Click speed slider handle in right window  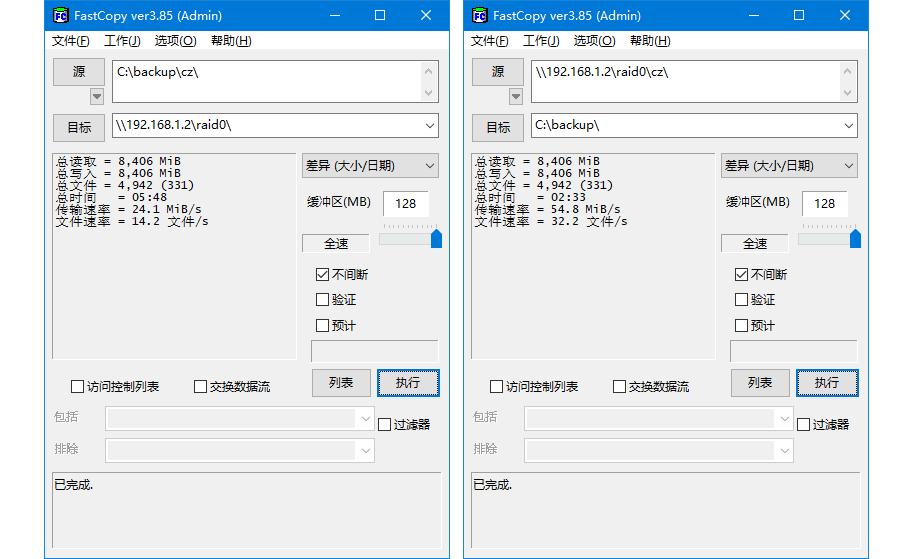855,238
